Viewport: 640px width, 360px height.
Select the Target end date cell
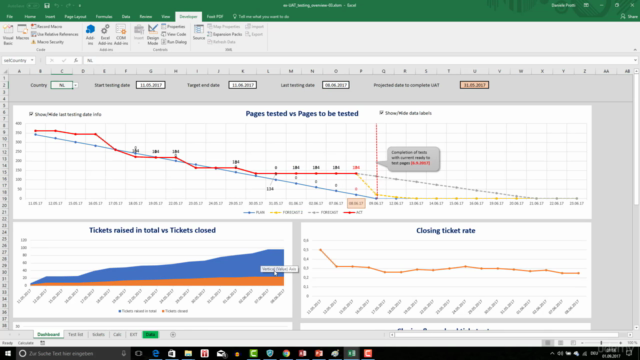[242, 85]
